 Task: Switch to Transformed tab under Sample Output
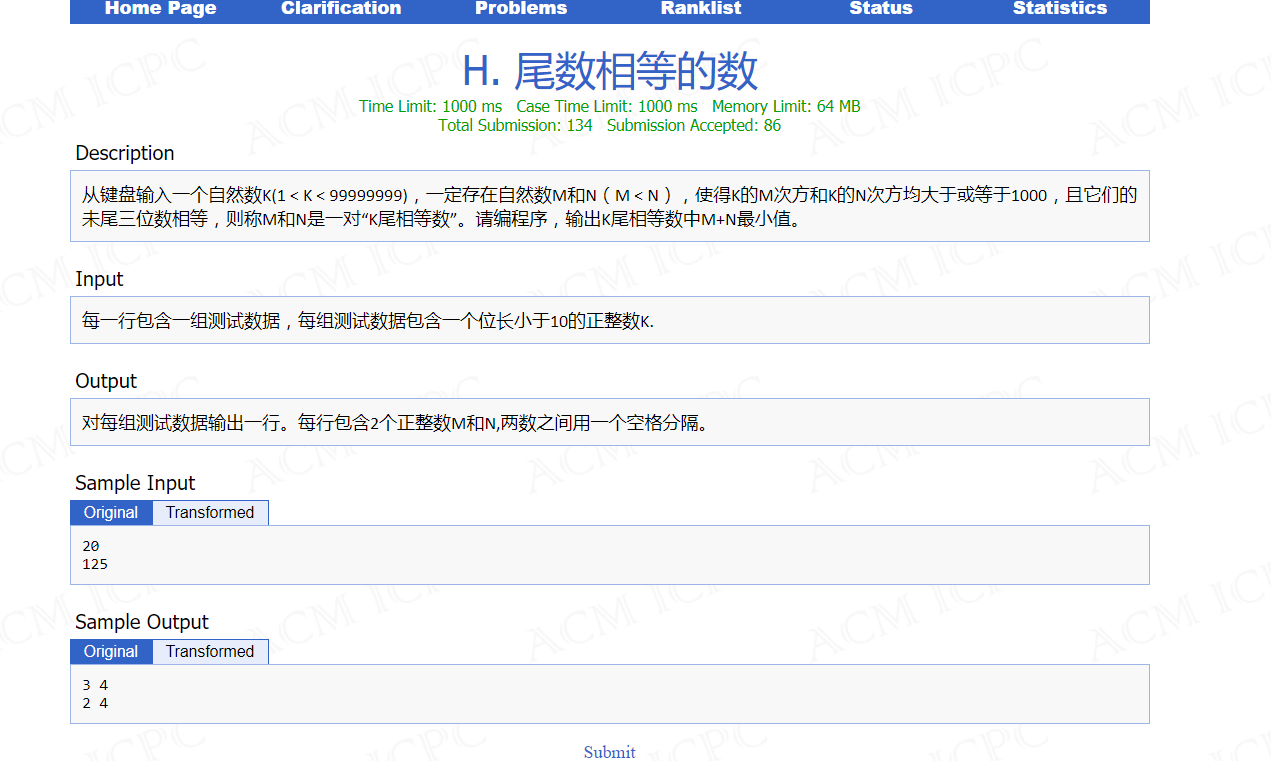(x=210, y=652)
